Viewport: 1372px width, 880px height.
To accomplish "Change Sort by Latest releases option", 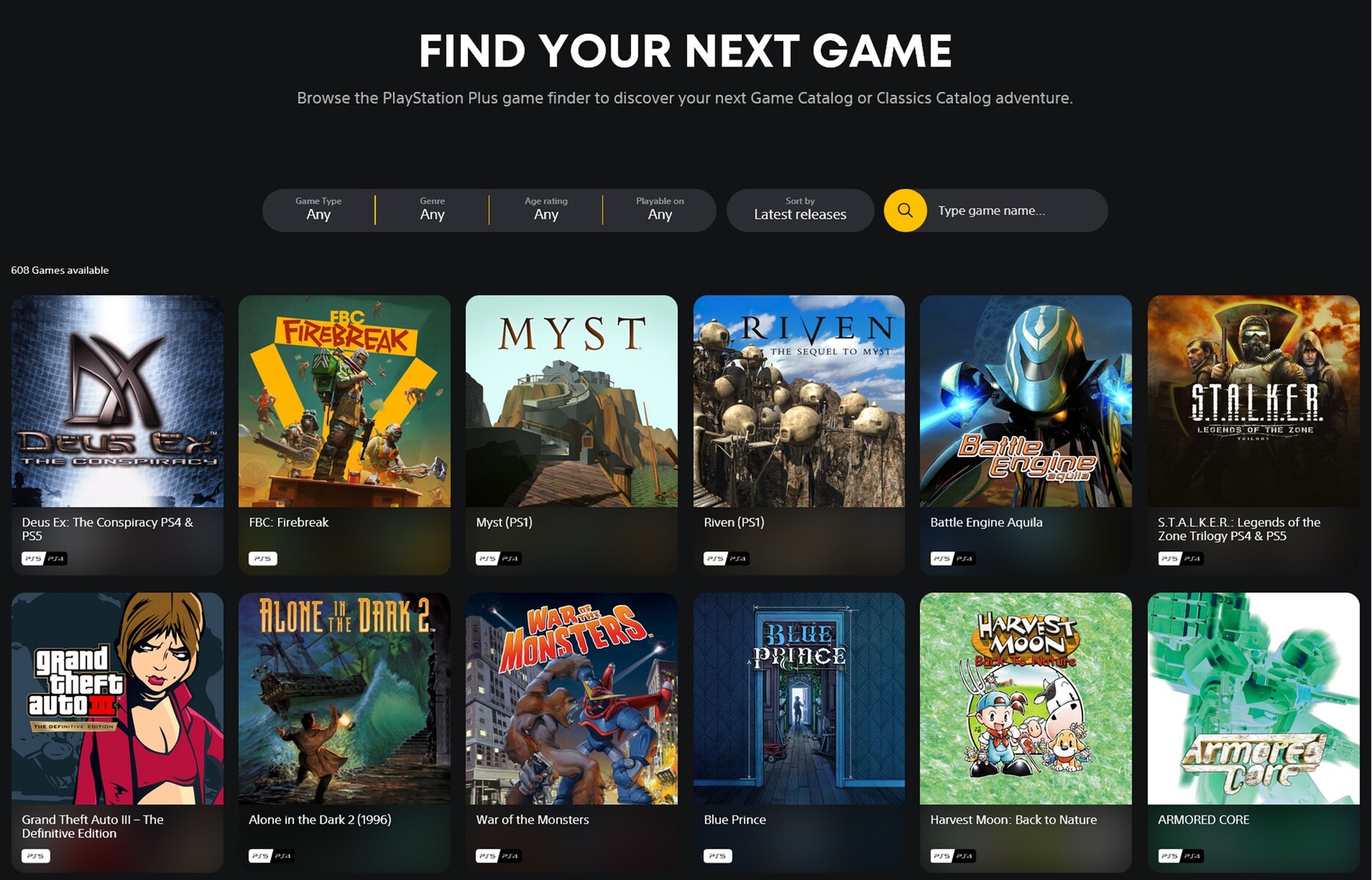I will tap(800, 210).
